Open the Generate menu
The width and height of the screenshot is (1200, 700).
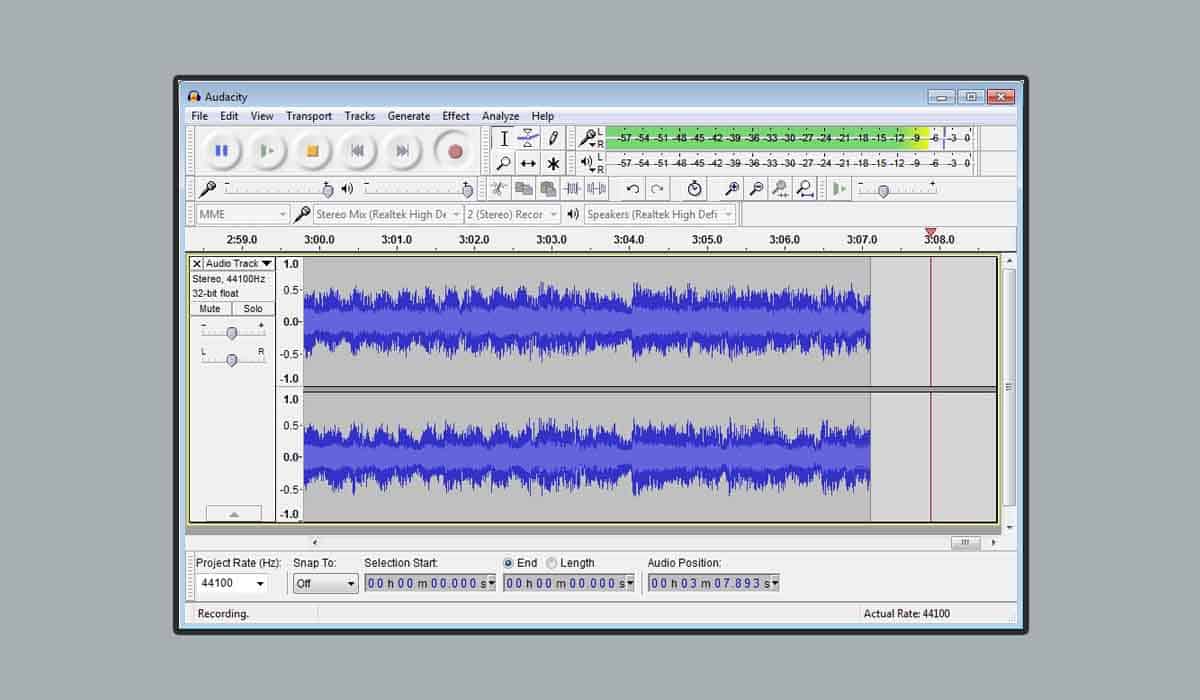[x=409, y=116]
